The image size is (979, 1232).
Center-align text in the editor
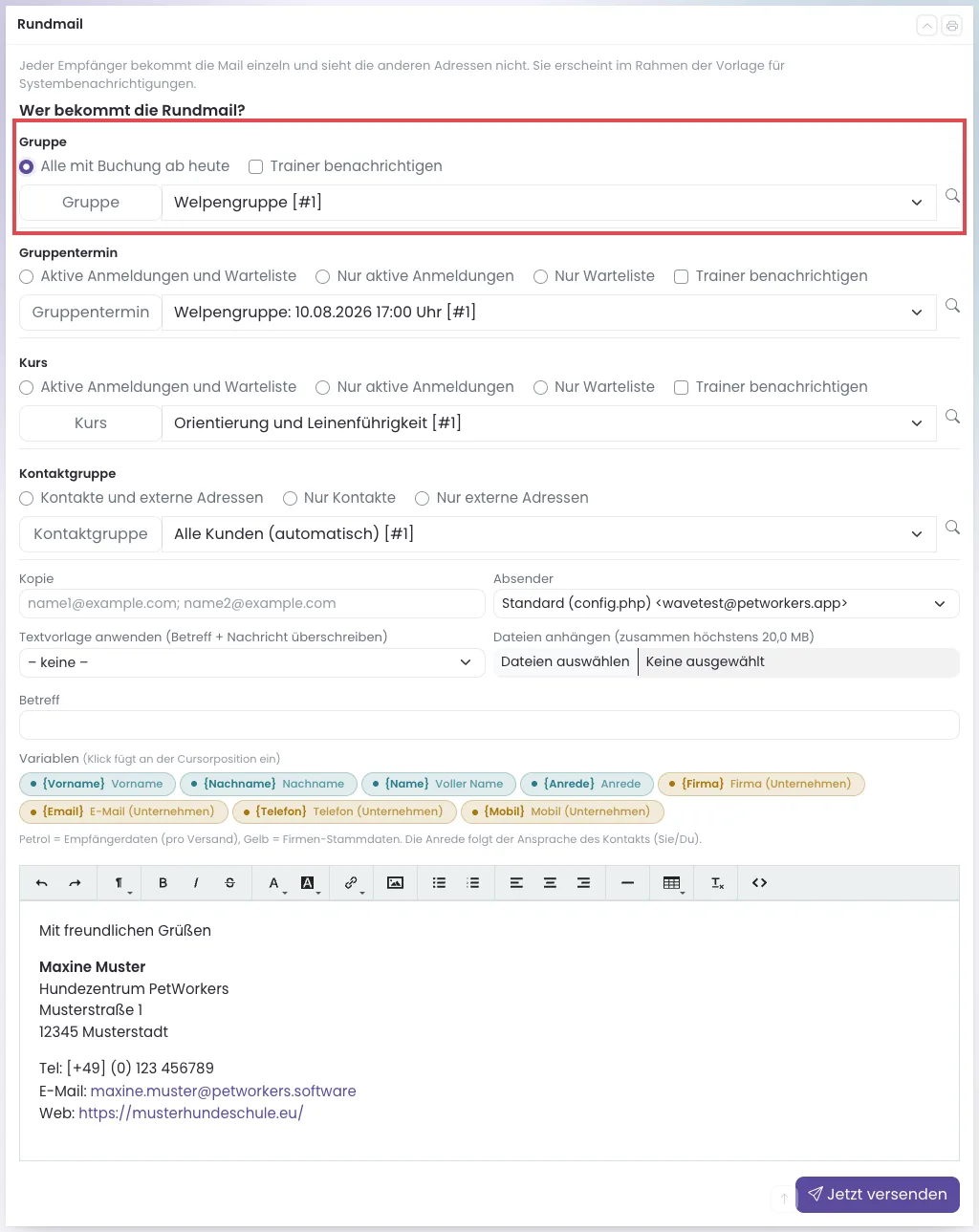click(x=550, y=883)
